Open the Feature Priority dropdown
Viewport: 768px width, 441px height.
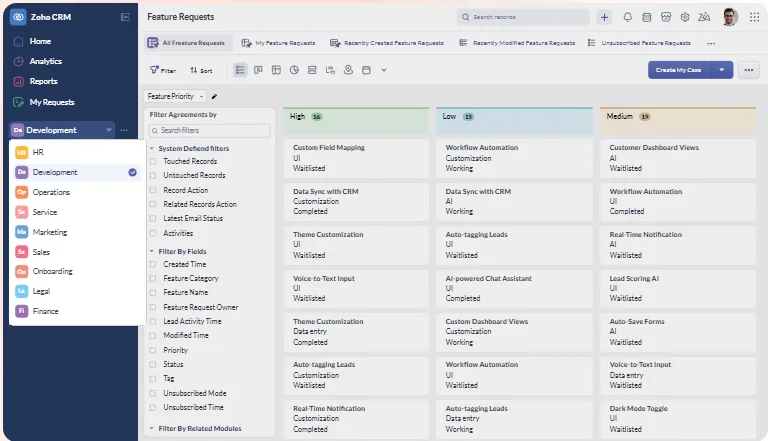pos(175,96)
